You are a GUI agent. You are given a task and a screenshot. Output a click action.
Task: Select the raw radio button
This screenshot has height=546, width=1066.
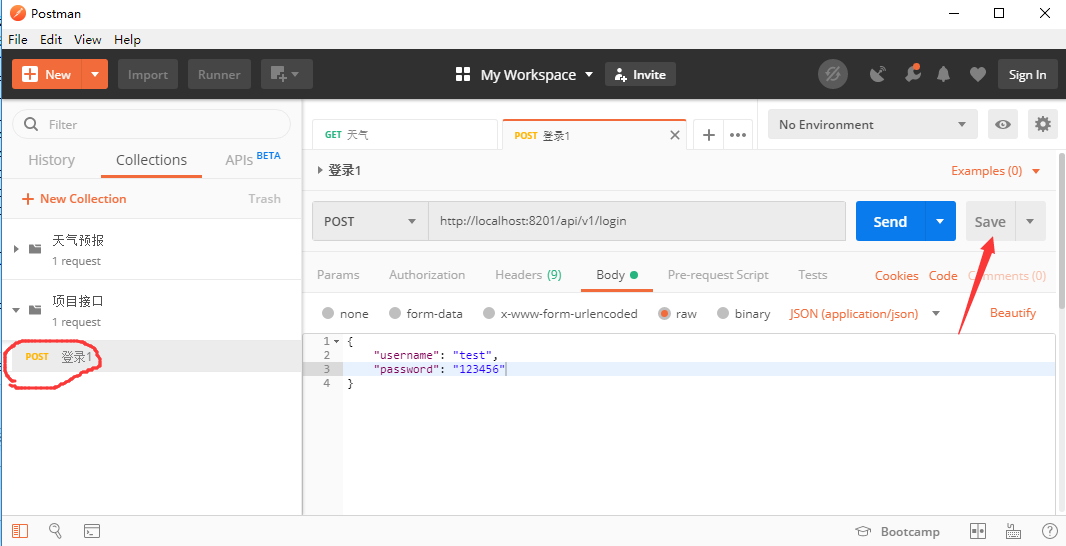click(x=664, y=313)
